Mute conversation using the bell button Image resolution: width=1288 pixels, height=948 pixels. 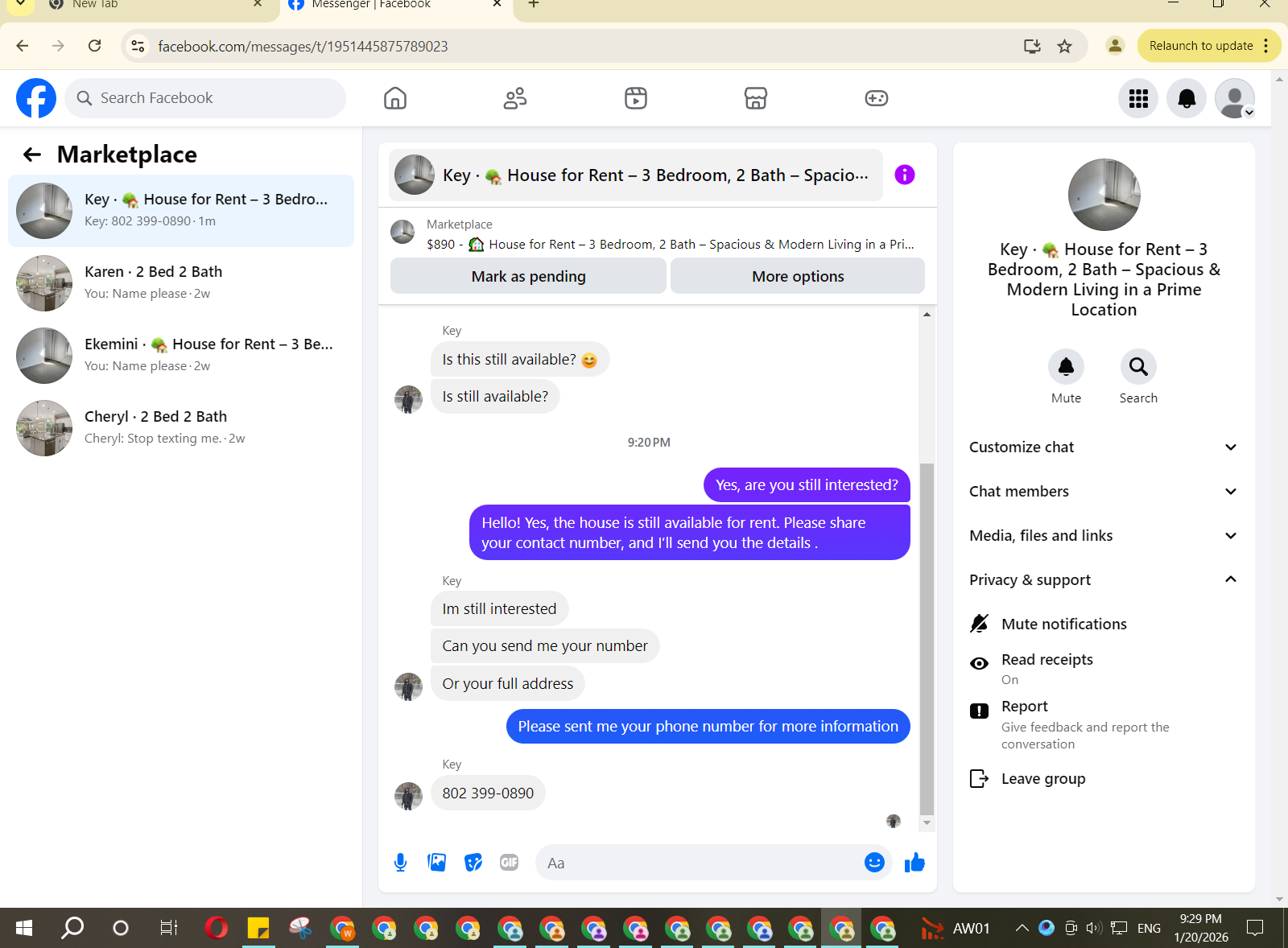(x=1066, y=367)
